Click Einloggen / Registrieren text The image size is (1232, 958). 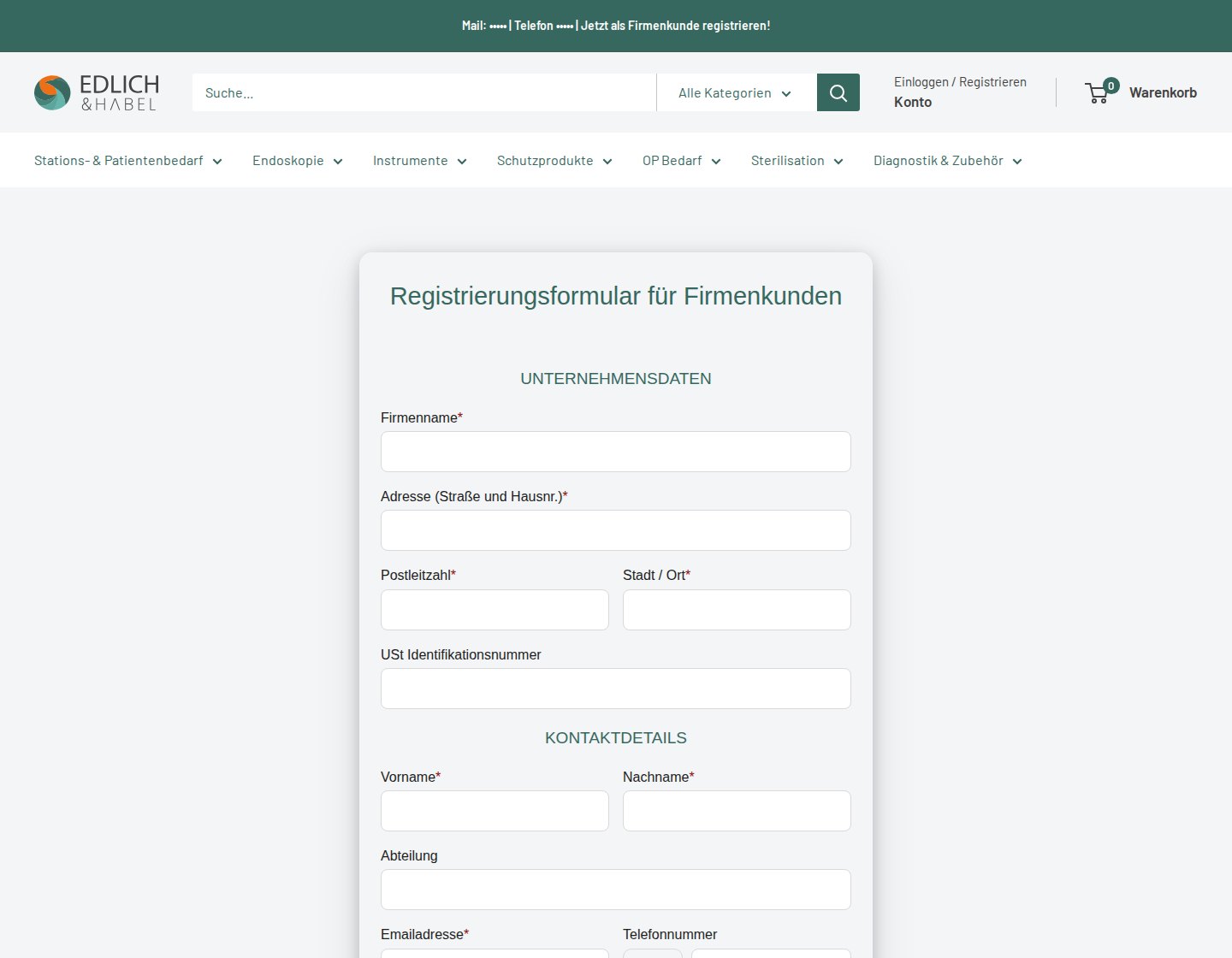pos(960,82)
